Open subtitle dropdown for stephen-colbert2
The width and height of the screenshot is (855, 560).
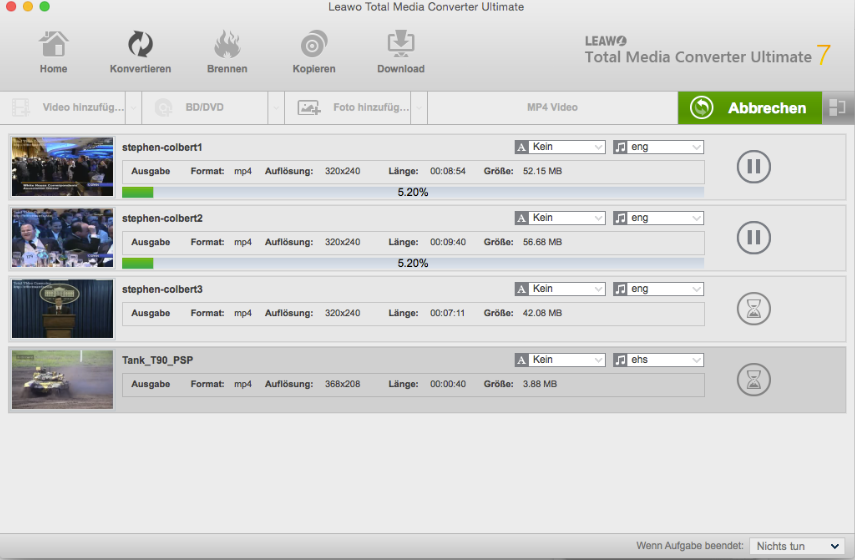coord(567,218)
